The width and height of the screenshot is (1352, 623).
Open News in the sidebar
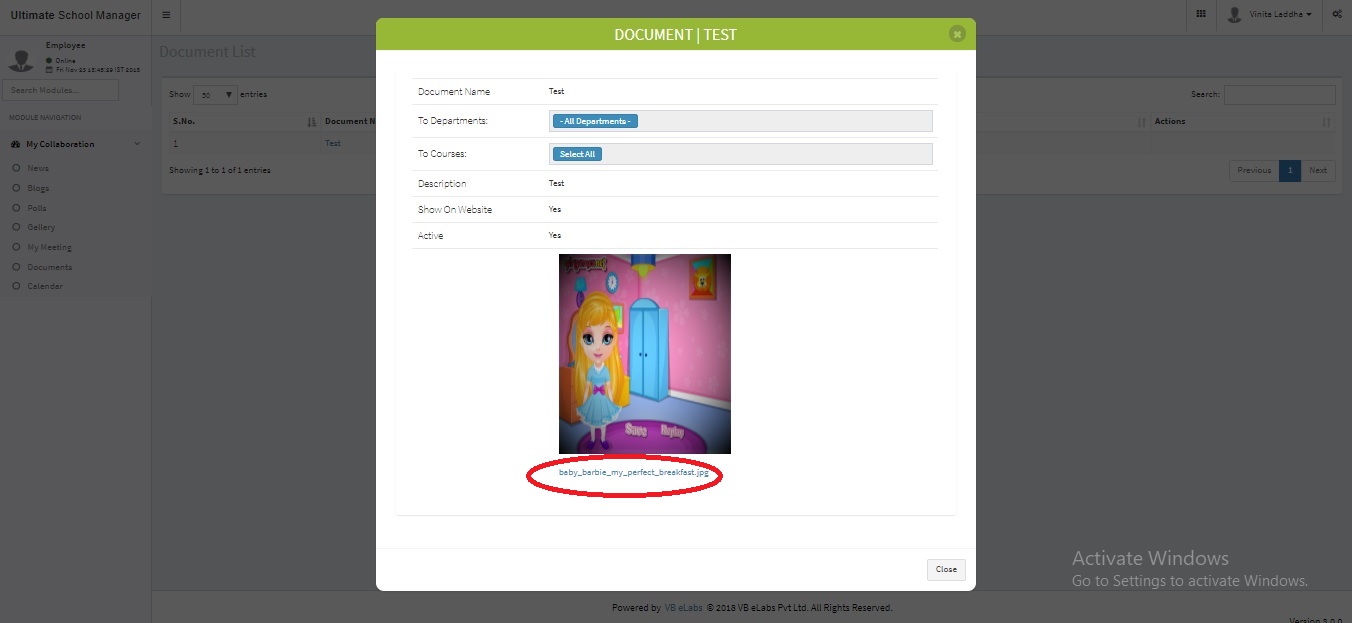click(38, 169)
